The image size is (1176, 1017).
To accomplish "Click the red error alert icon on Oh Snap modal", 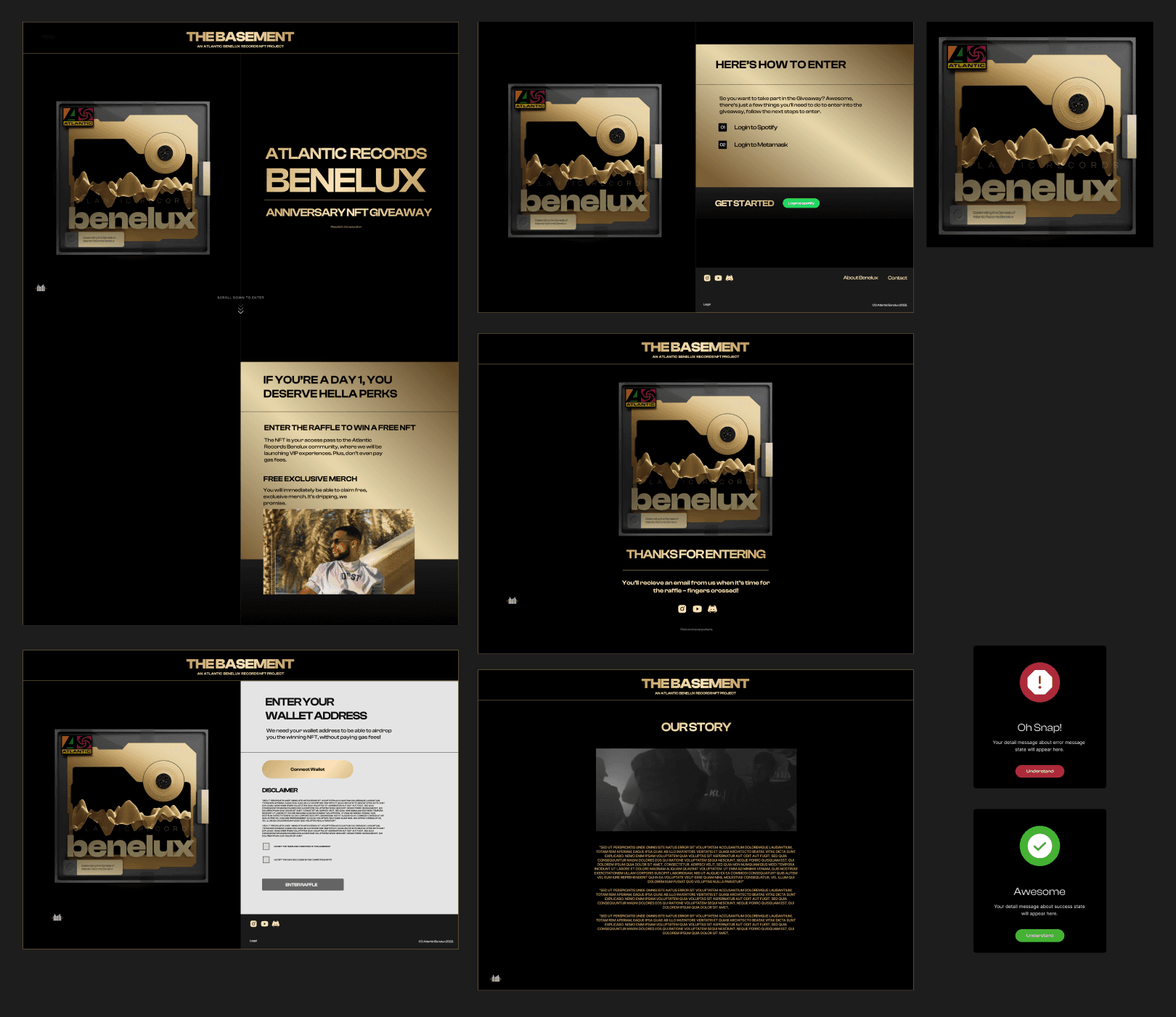I will tap(1040, 682).
